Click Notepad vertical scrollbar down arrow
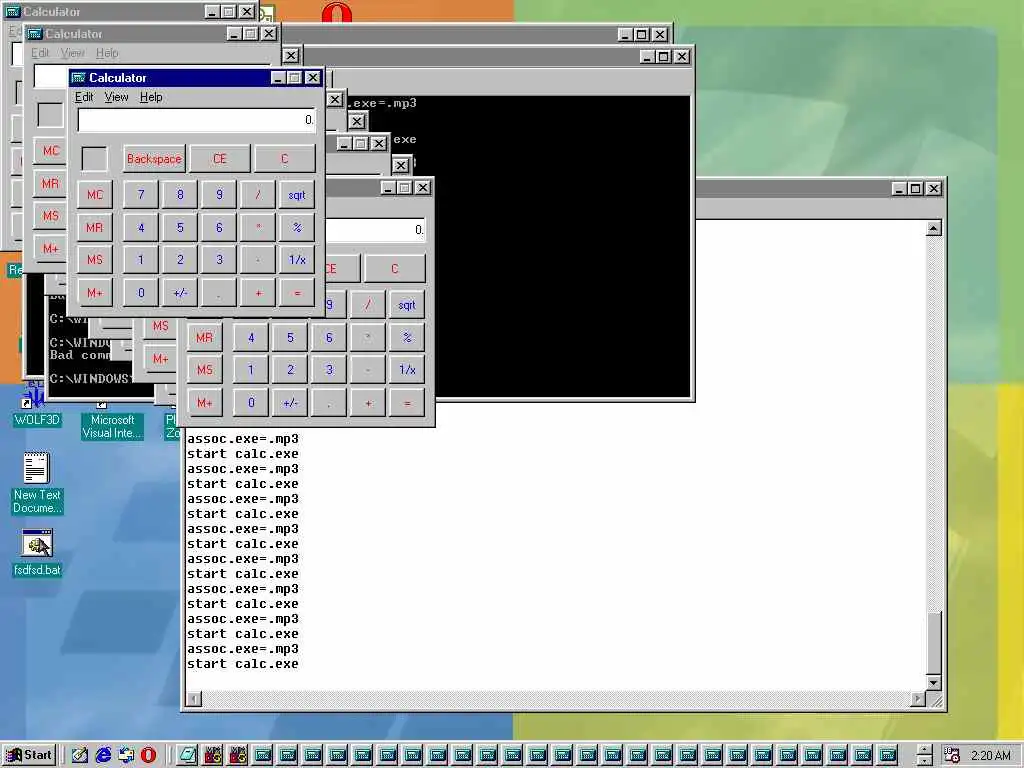The height and width of the screenshot is (768, 1024). 934,683
